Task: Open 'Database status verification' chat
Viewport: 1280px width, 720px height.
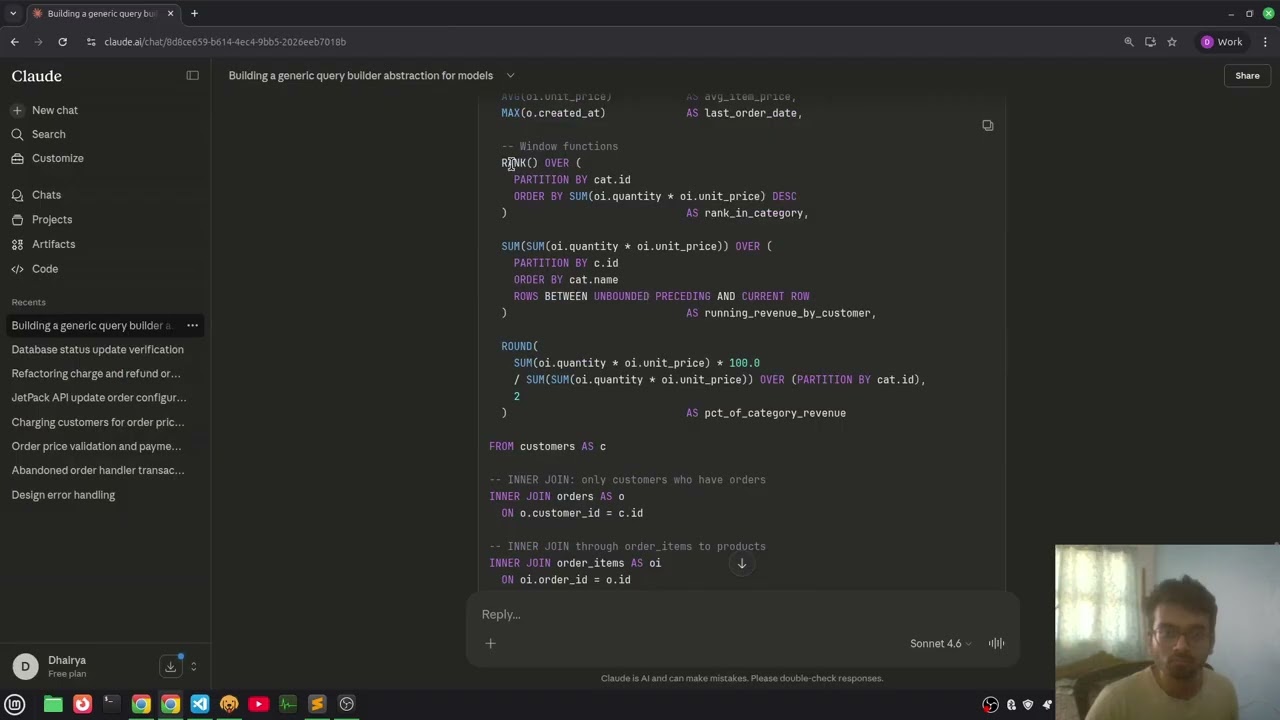Action: [x=97, y=349]
